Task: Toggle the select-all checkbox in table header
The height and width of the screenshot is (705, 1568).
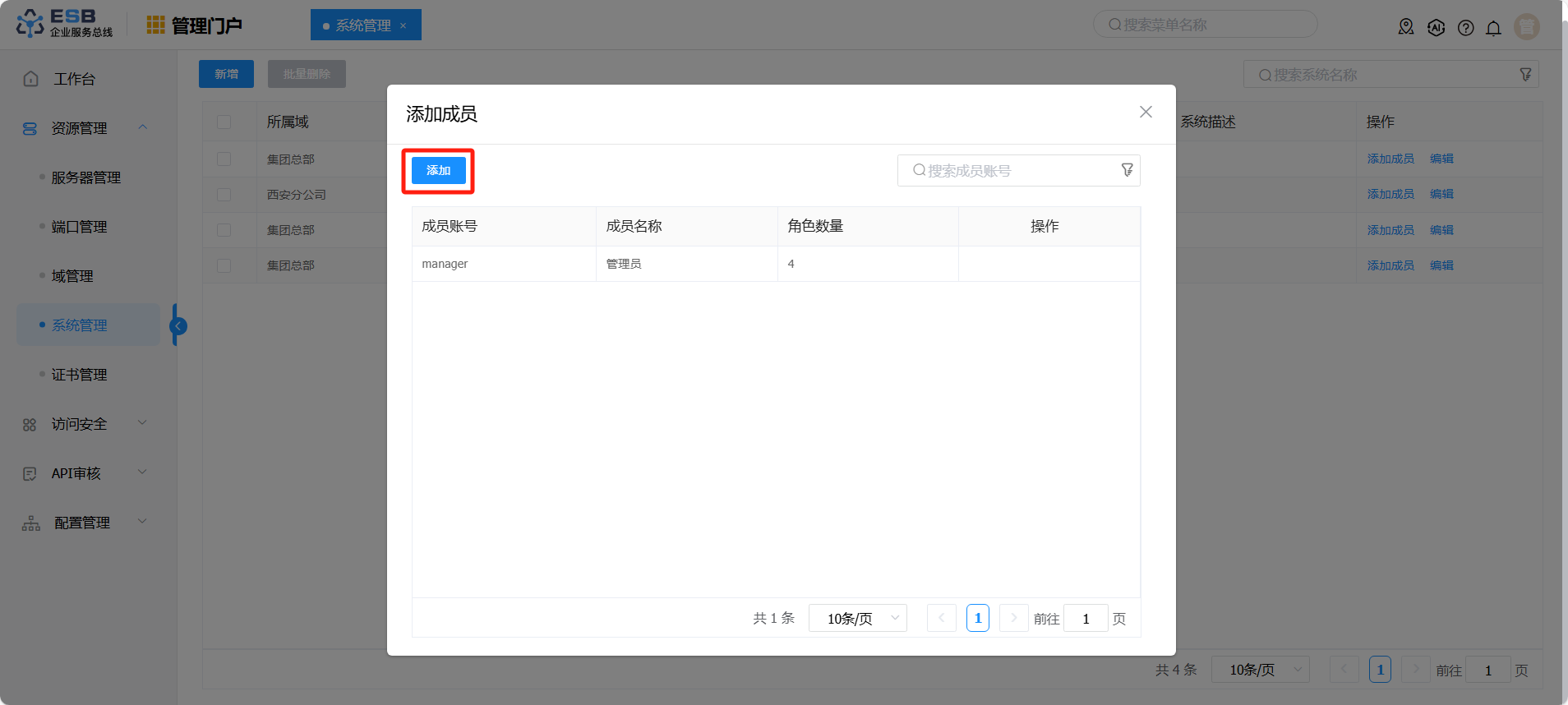Action: click(x=224, y=122)
